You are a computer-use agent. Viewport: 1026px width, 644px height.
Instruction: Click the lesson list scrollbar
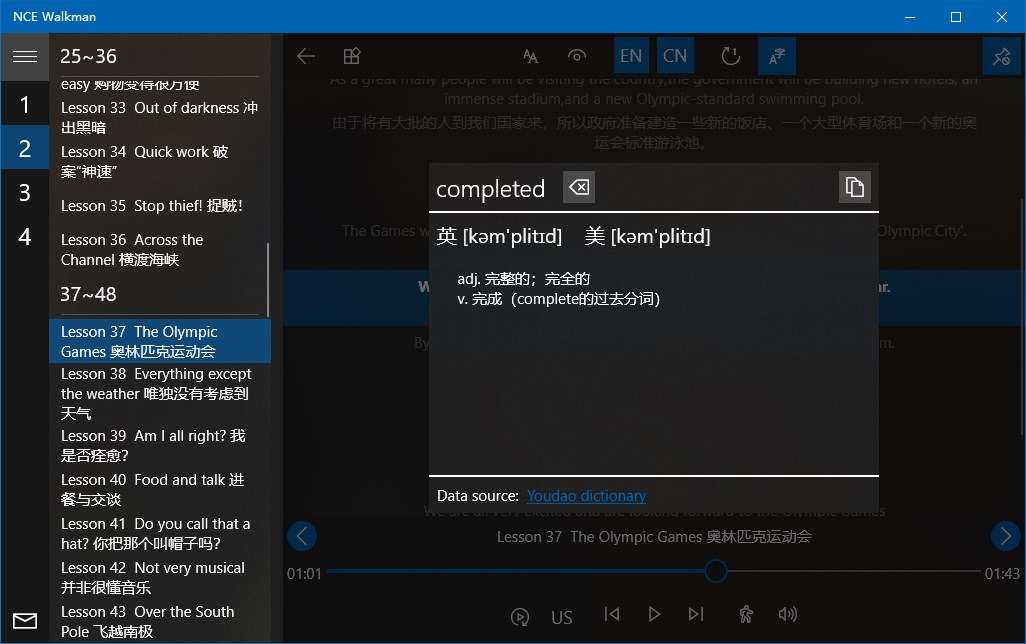pos(268,279)
